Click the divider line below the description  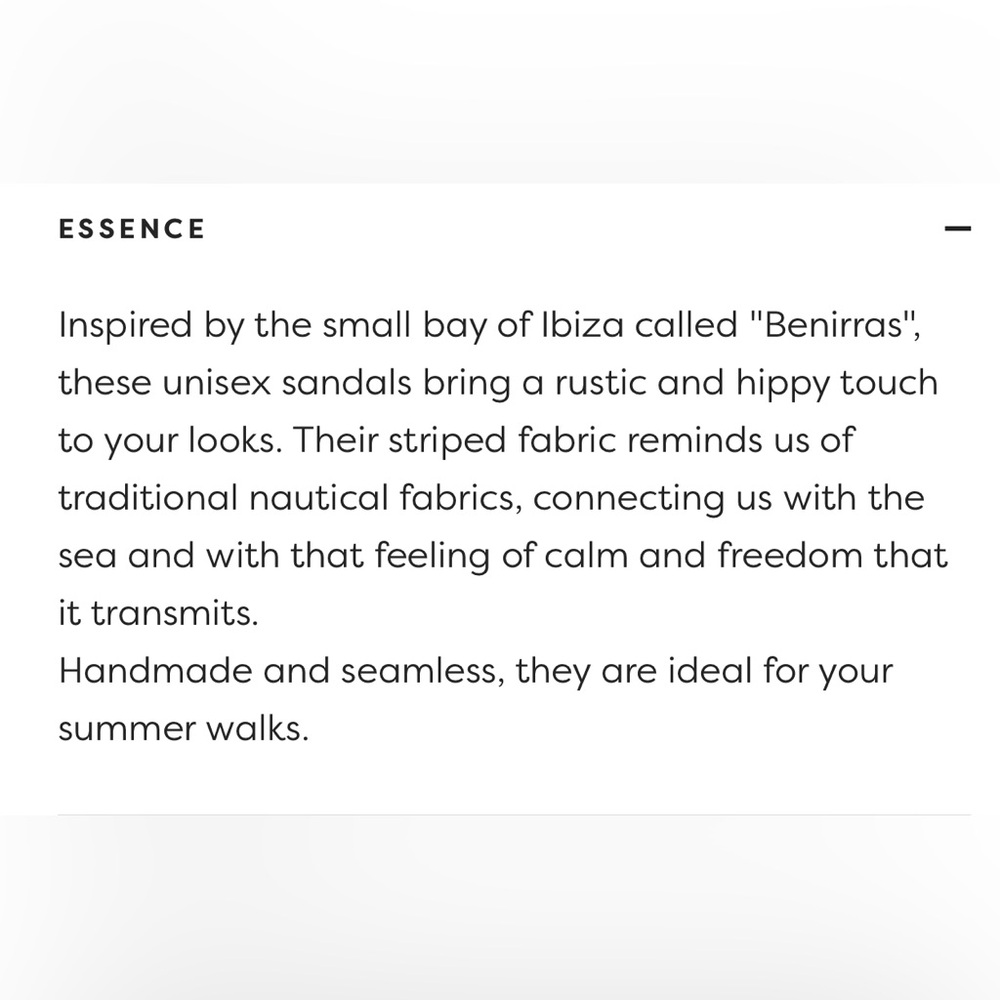[x=514, y=814]
